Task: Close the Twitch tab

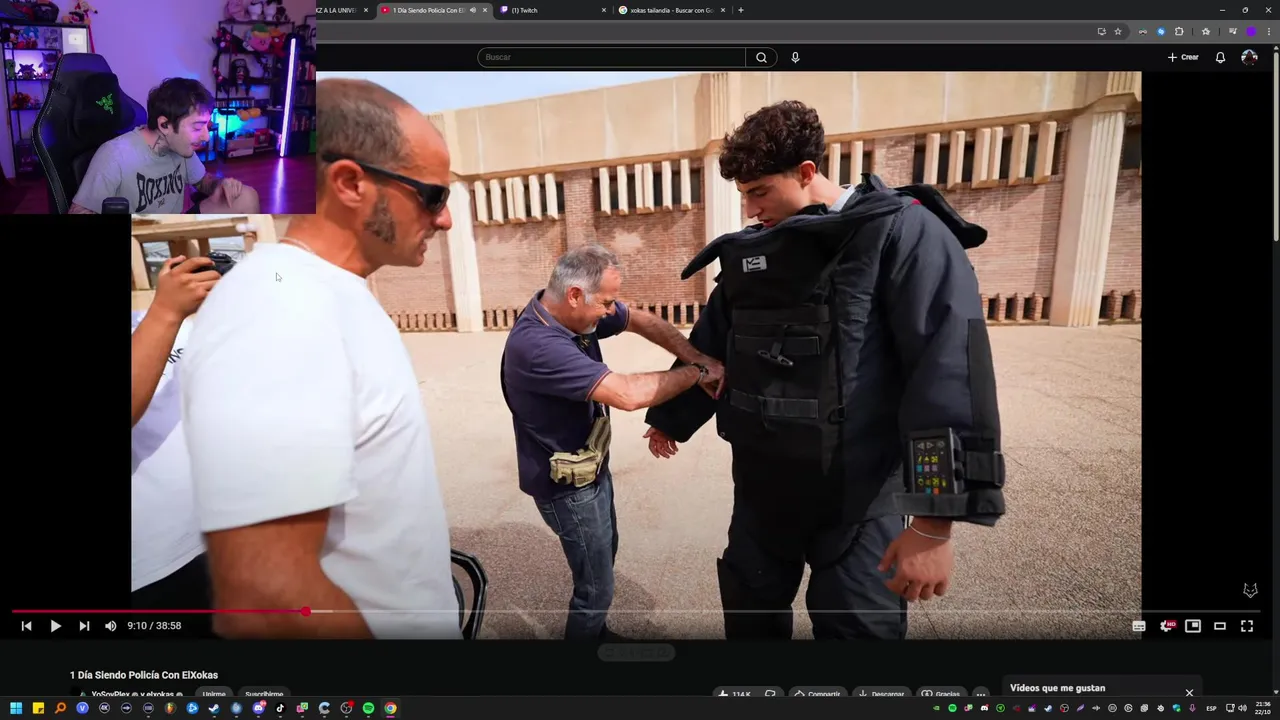Action: click(604, 10)
